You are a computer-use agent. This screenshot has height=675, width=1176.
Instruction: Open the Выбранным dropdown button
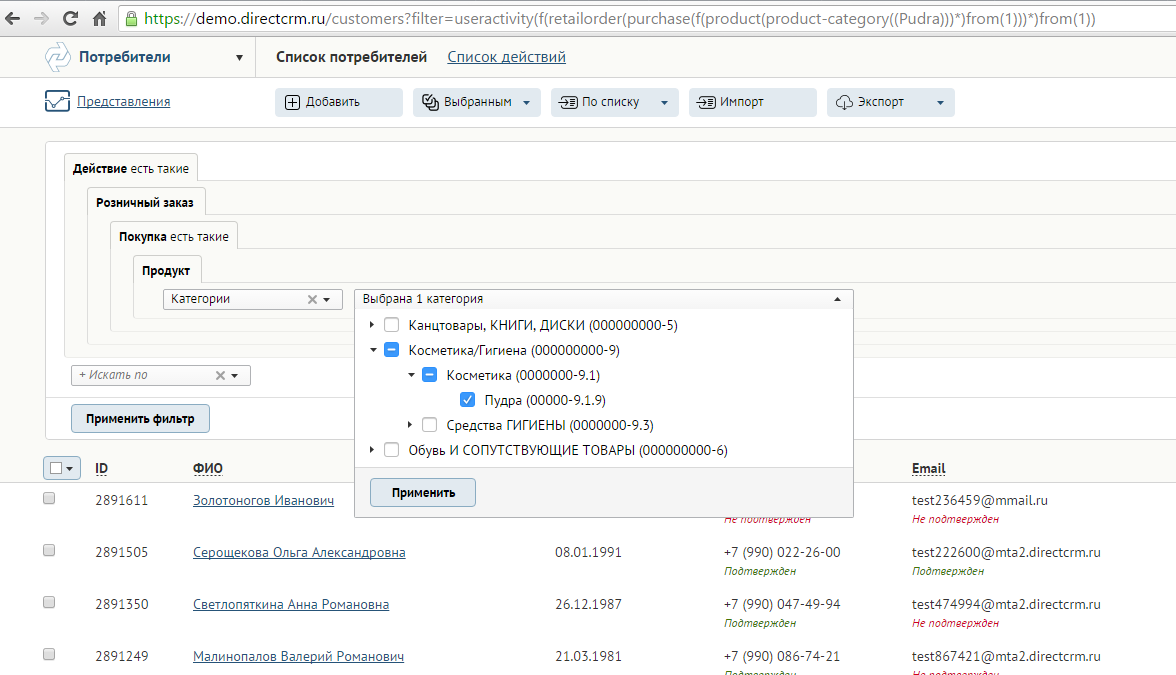tap(476, 102)
